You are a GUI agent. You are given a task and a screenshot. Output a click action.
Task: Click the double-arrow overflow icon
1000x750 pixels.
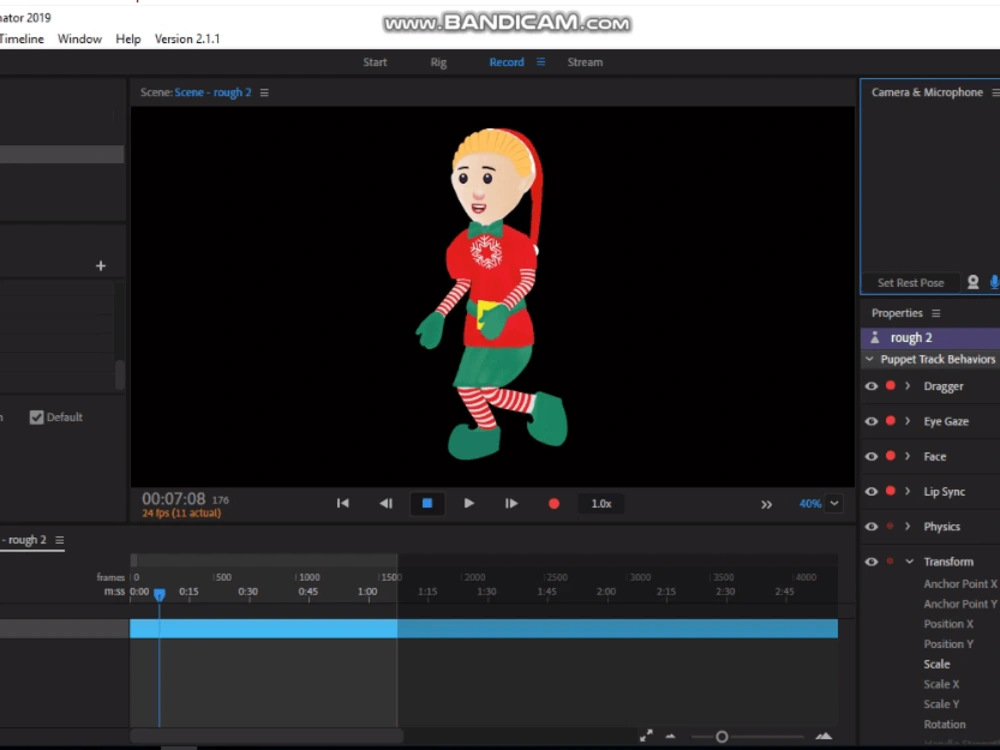767,504
